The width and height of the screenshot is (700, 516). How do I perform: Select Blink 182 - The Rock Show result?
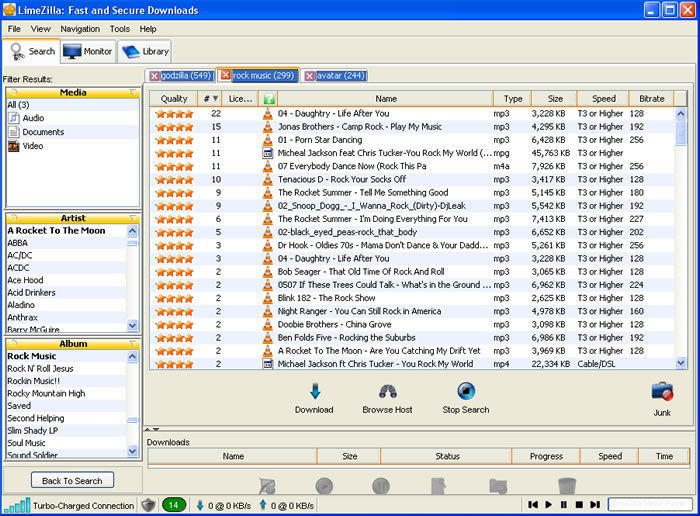point(412,298)
